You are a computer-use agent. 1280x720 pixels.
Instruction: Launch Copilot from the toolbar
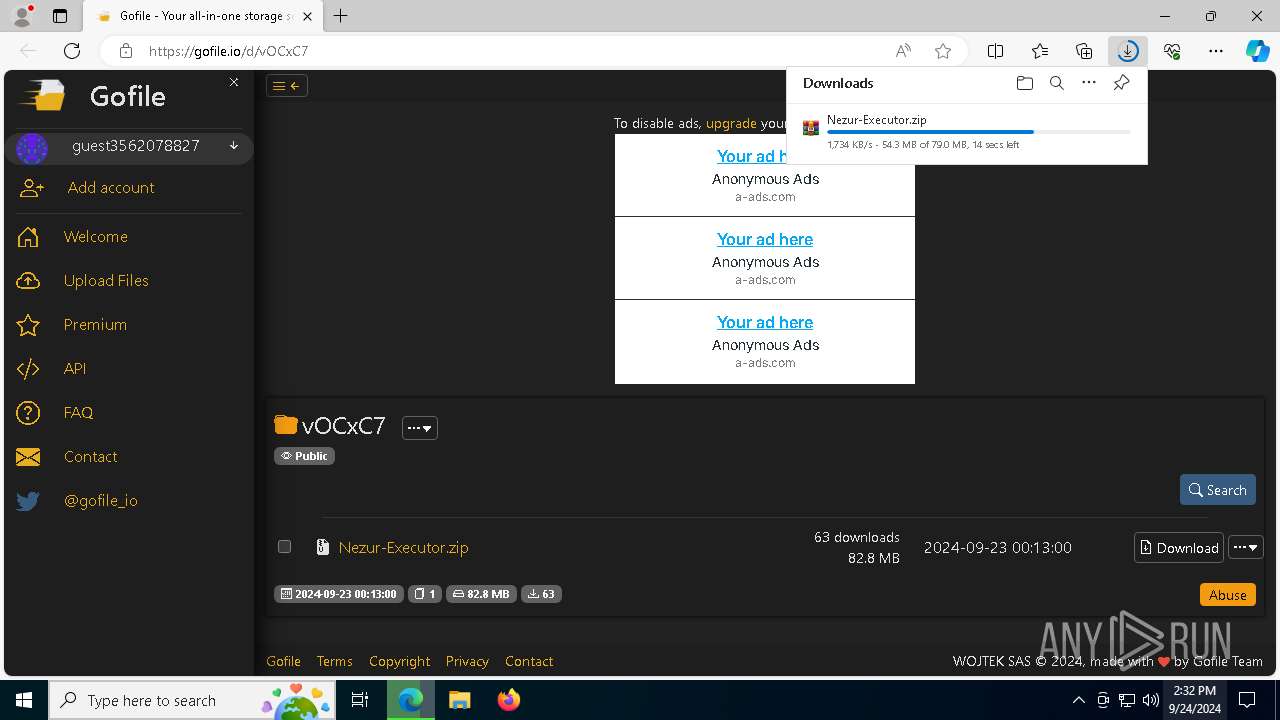pos(1257,51)
